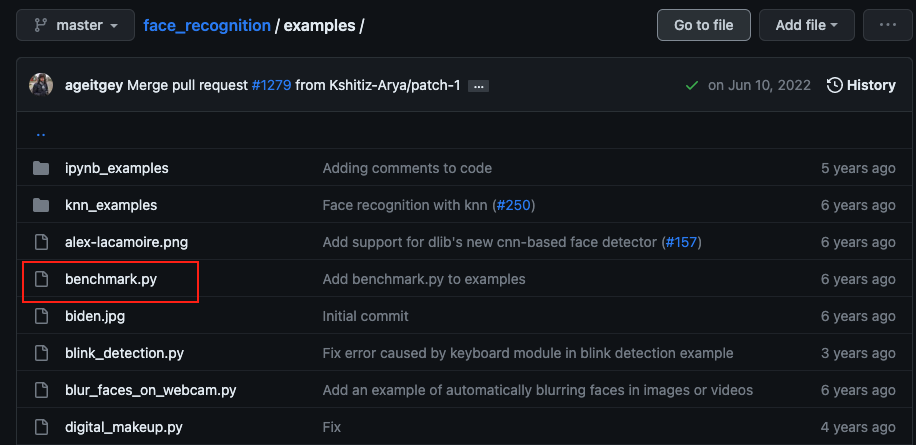Click the ipynb_examples folder icon
The height and width of the screenshot is (445, 916).
point(41,168)
